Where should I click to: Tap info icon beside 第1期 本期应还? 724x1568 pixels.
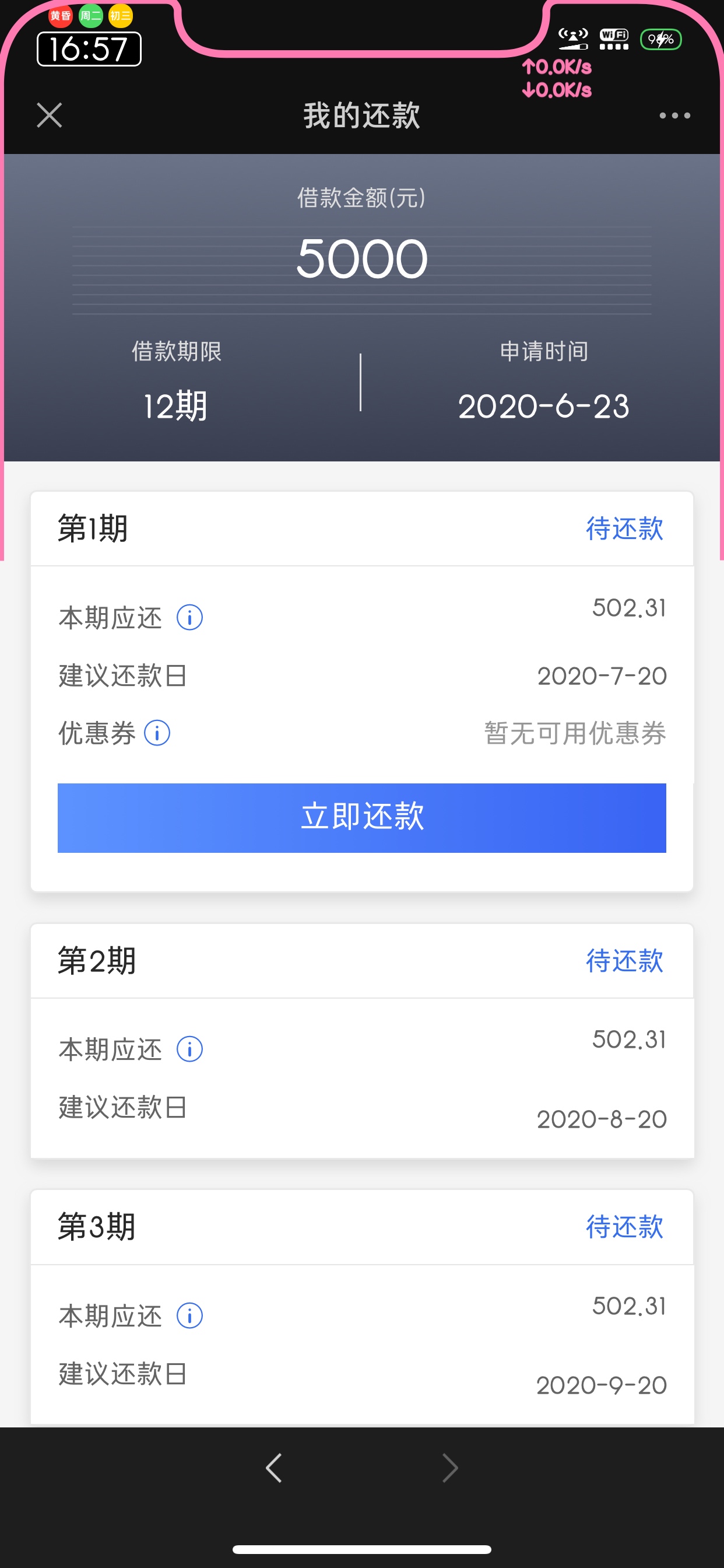189,618
